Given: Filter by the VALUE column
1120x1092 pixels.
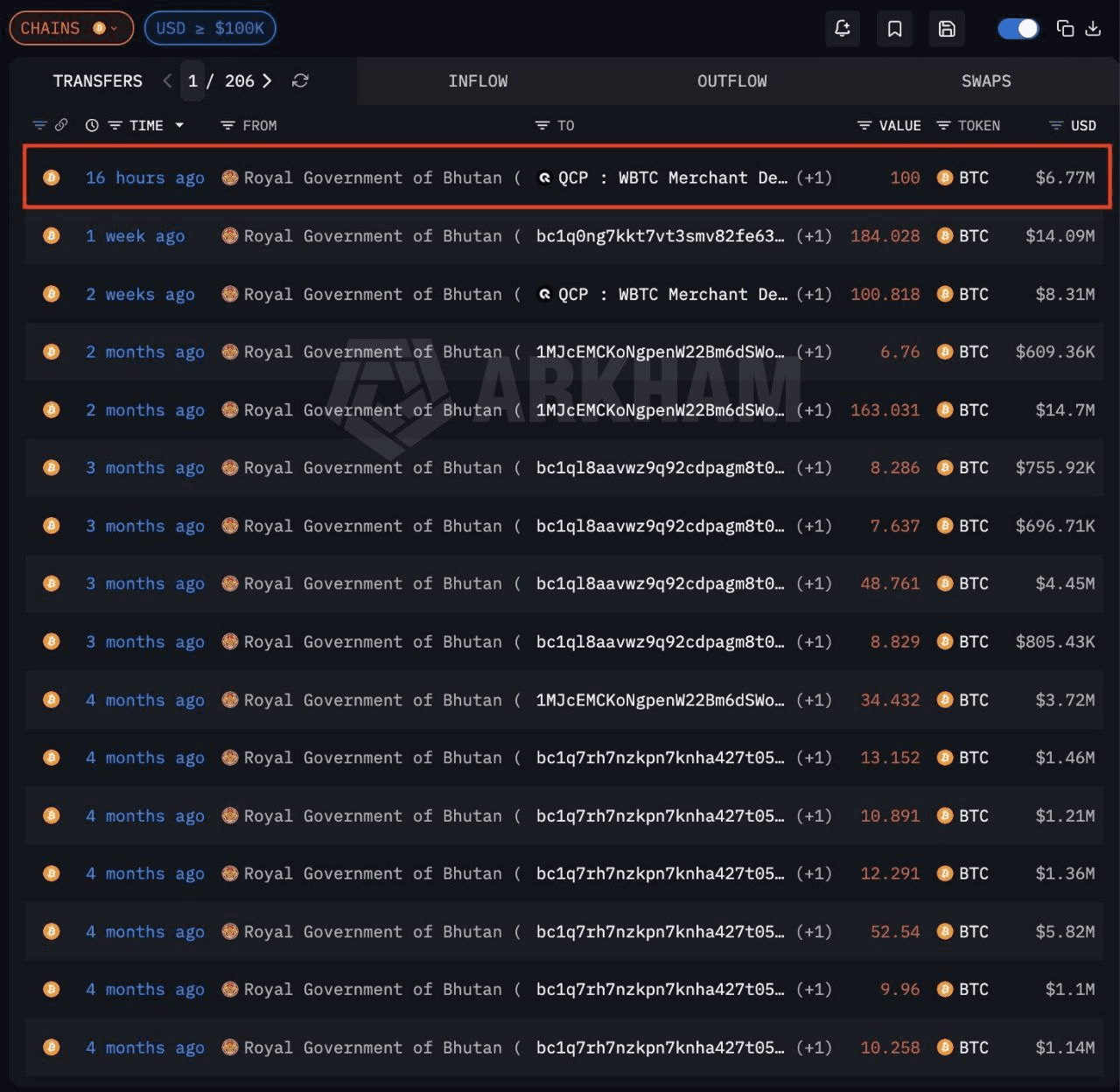Looking at the screenshot, I should click(889, 125).
